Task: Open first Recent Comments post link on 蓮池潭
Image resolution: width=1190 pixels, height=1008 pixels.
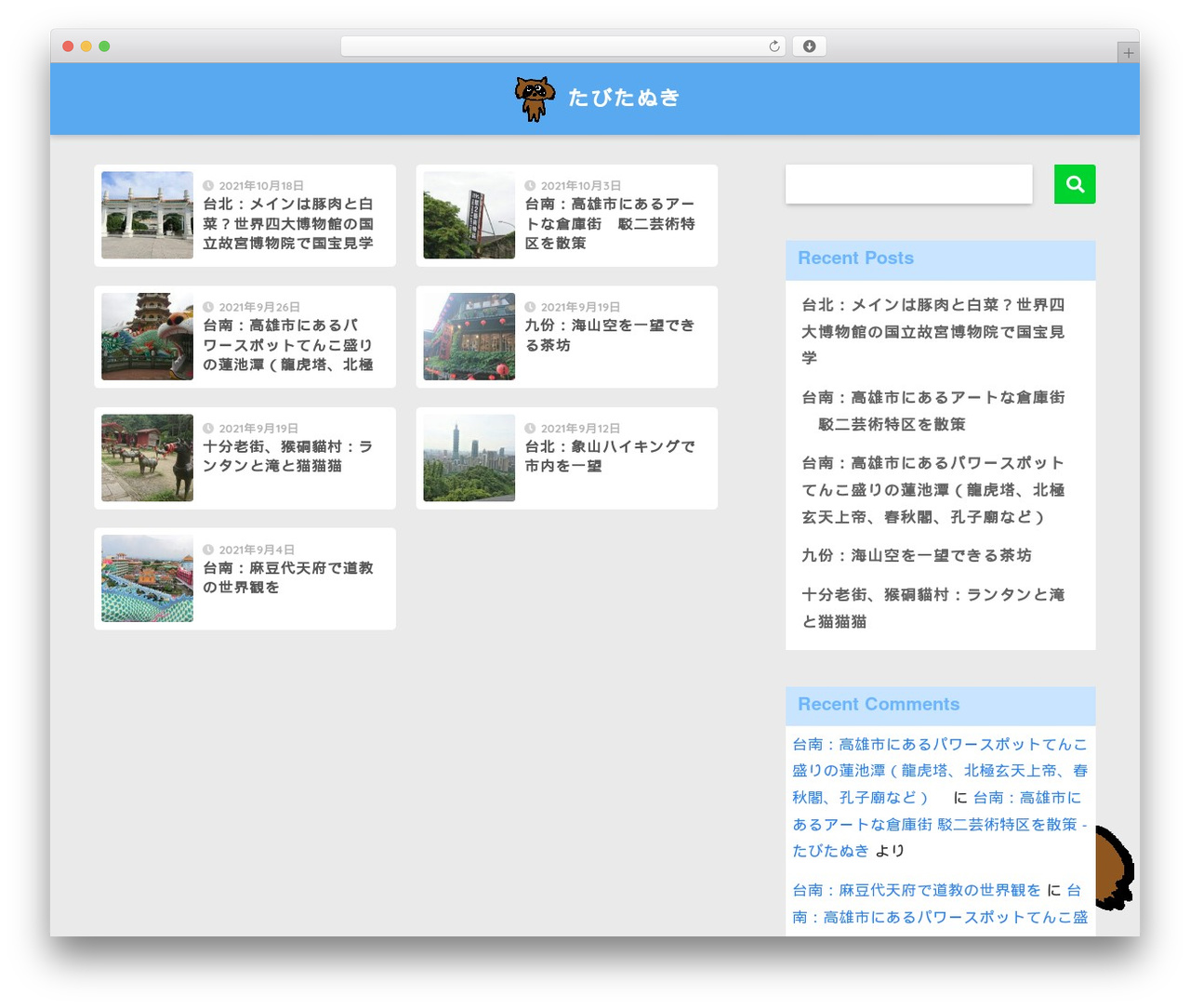Action: (940, 771)
